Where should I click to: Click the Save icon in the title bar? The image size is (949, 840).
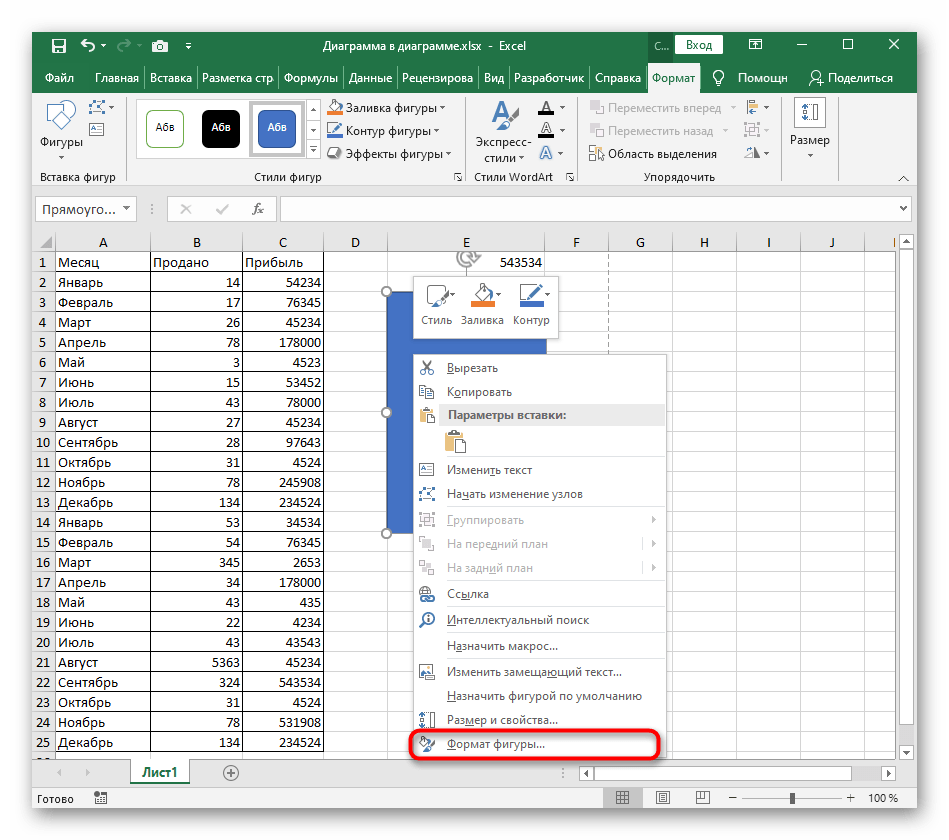(x=58, y=45)
